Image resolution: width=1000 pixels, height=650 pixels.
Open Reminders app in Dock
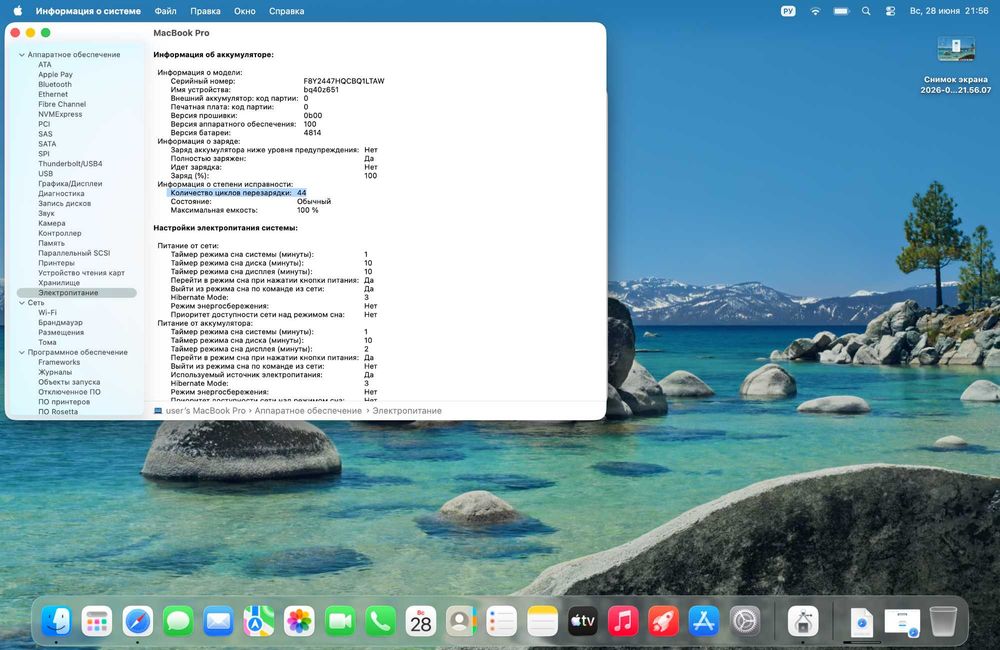501,621
